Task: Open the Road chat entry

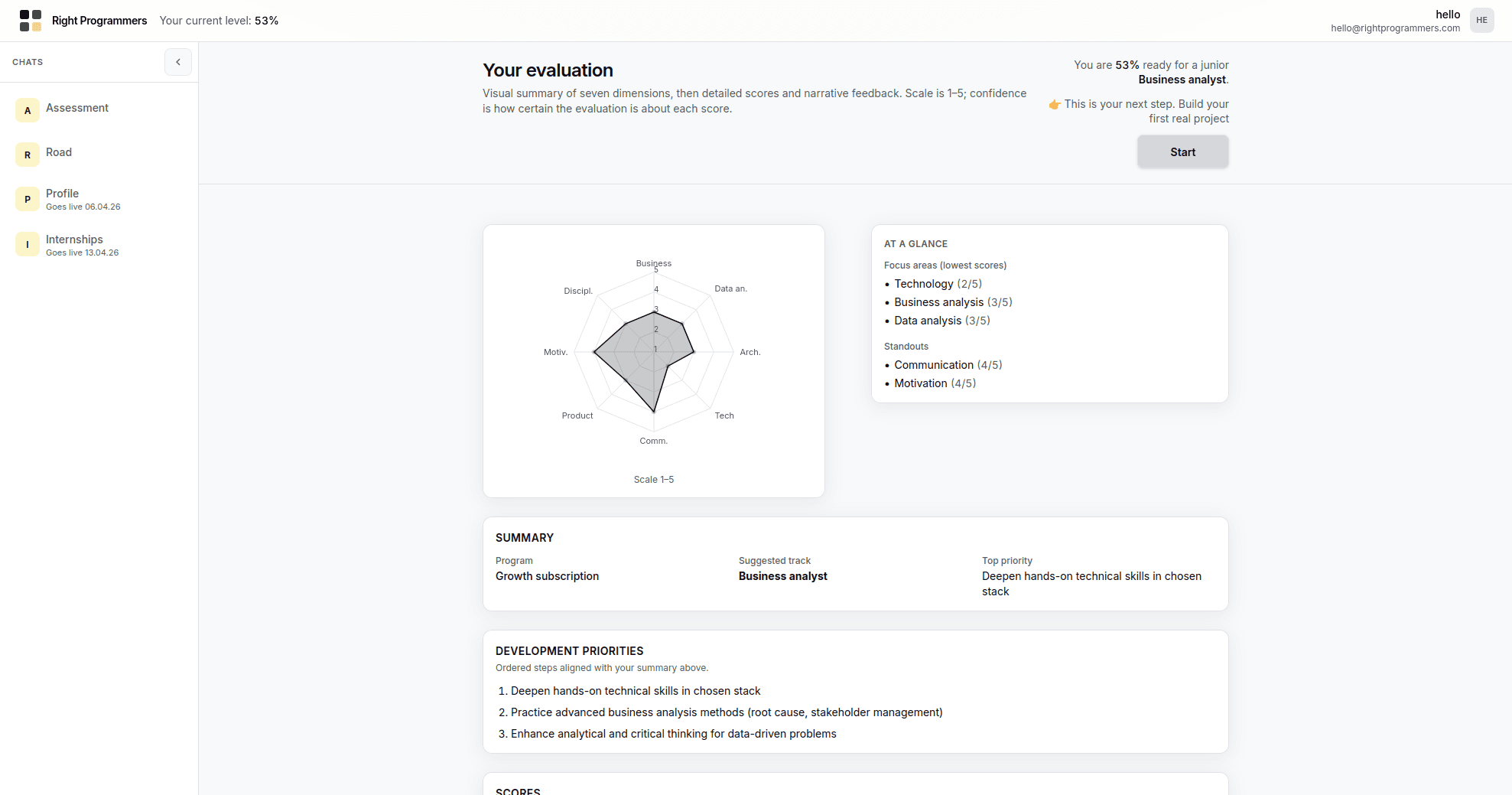Action: coord(59,153)
